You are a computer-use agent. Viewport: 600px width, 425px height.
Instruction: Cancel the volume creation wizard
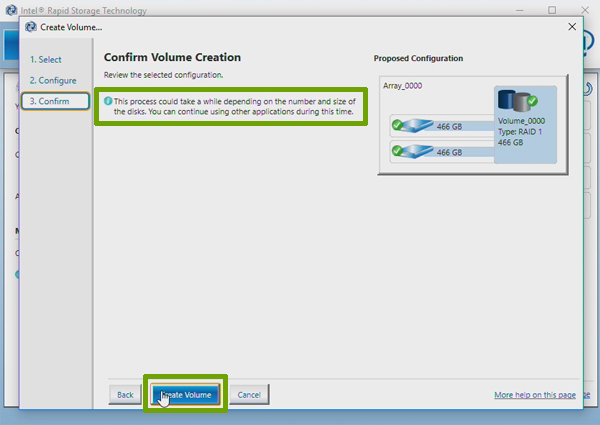point(249,394)
